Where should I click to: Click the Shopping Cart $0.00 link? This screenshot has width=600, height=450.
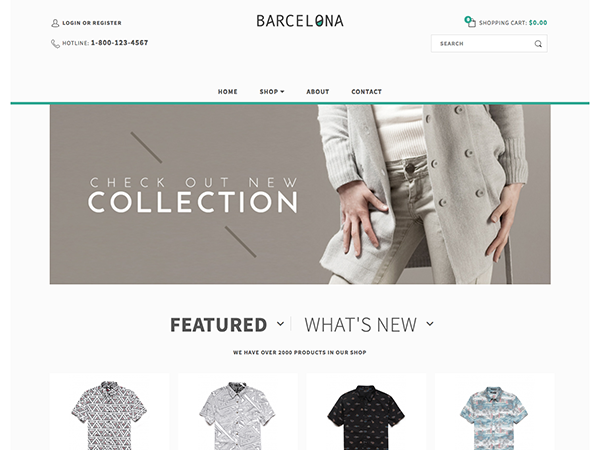(x=513, y=23)
